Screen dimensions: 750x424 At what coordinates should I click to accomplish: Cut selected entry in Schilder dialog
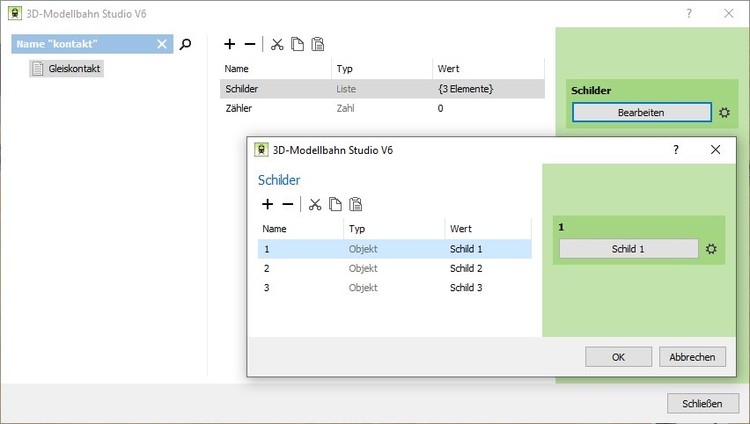(x=315, y=204)
